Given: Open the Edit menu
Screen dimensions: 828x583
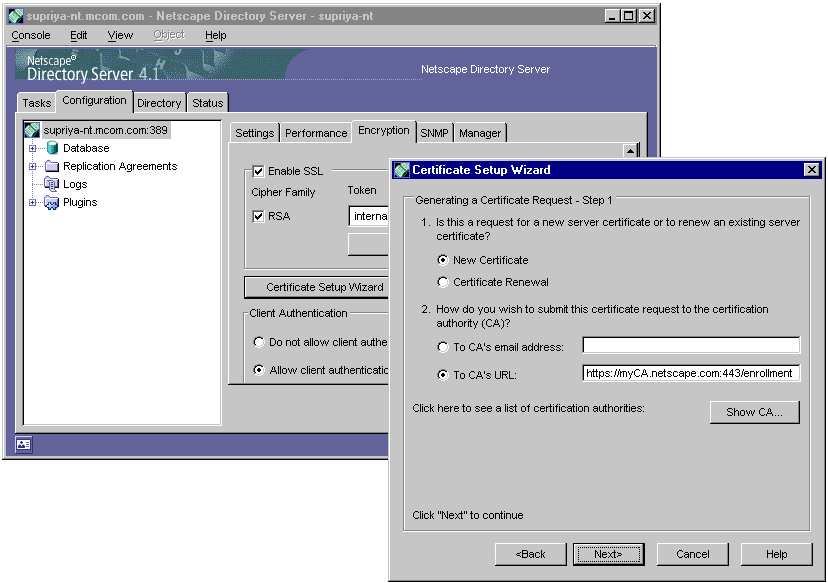Looking at the screenshot, I should click(x=78, y=35).
